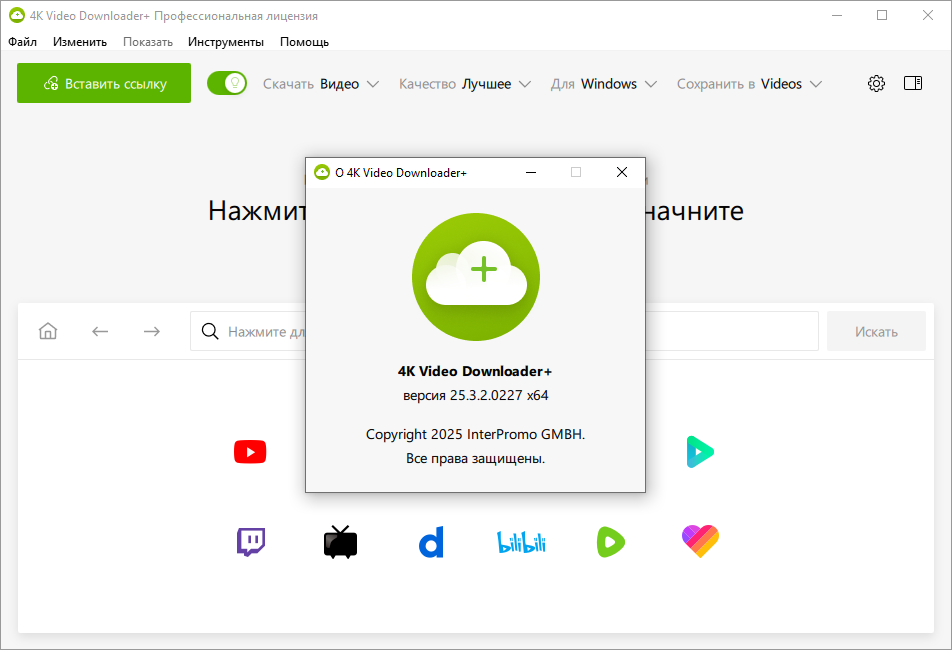Open the Likee heart icon
This screenshot has width=952, height=650.
click(x=700, y=542)
